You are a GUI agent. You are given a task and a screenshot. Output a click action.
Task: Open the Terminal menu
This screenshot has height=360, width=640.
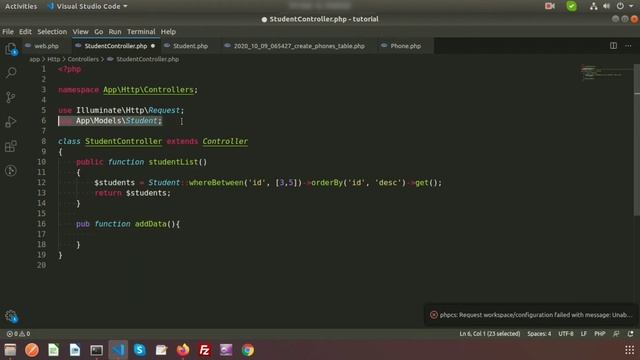coord(141,31)
